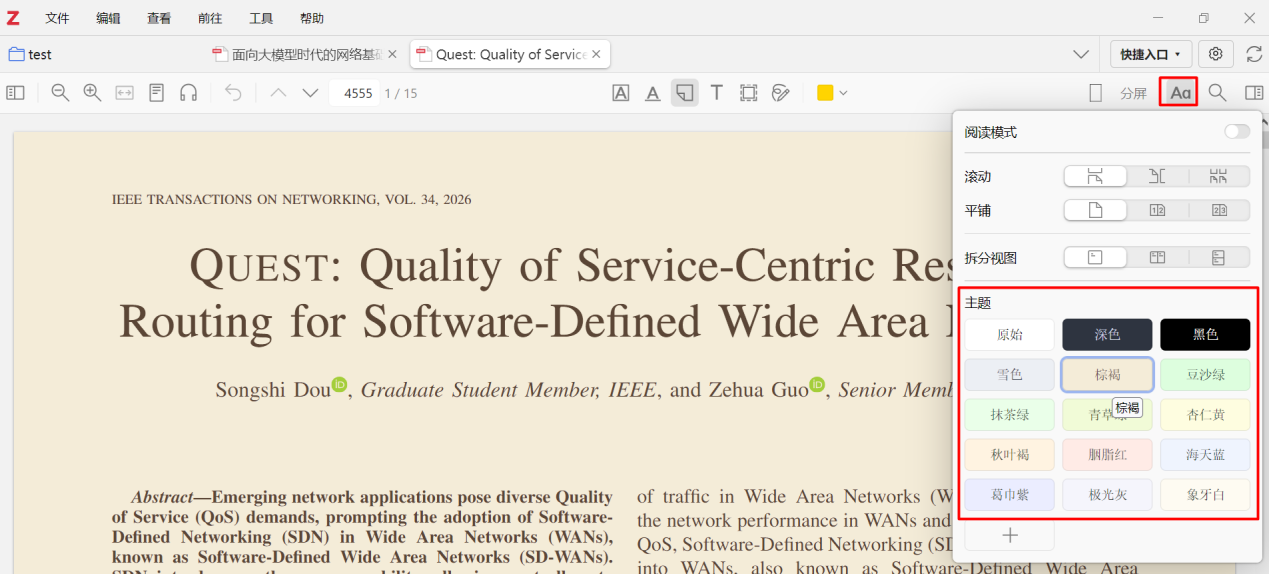Click the page-view document icon
Viewport: 1269px width, 574px height.
[156, 93]
